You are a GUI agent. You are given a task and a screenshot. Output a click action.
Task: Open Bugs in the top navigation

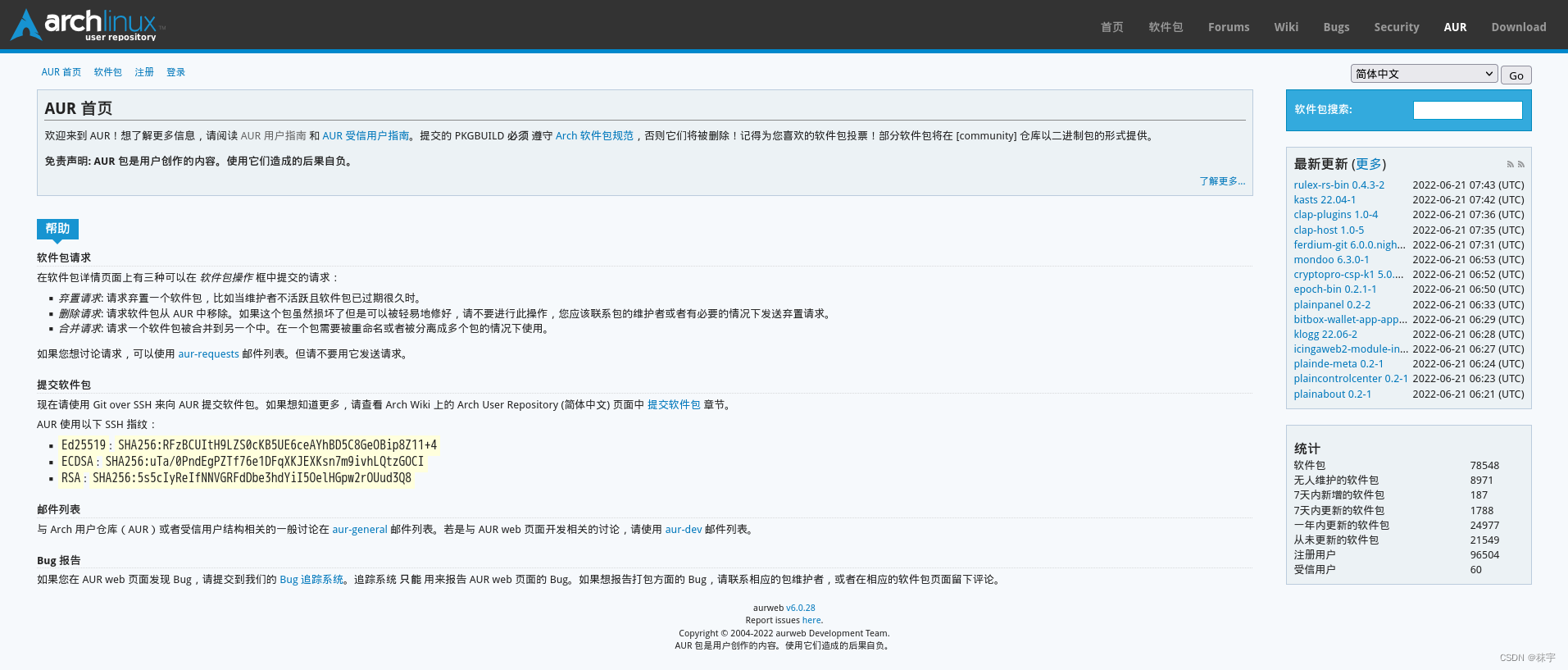click(1336, 27)
